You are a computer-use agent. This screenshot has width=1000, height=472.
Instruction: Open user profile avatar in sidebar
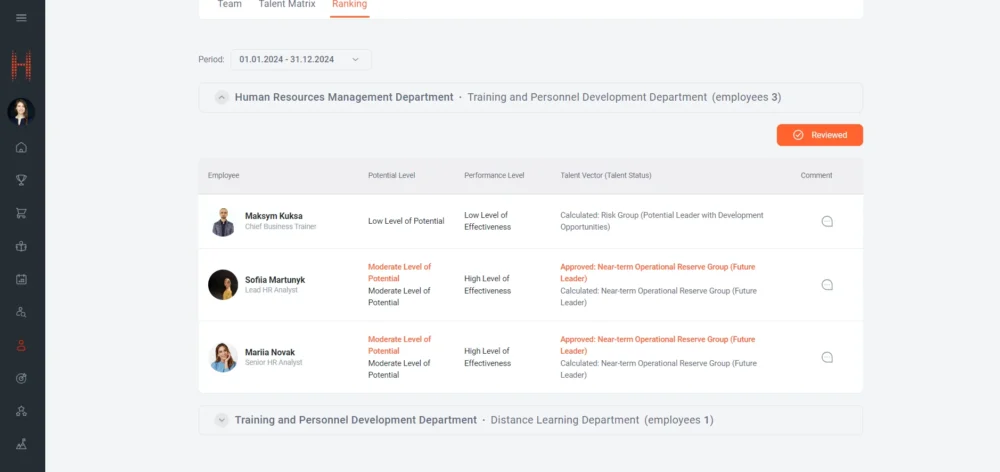21,112
